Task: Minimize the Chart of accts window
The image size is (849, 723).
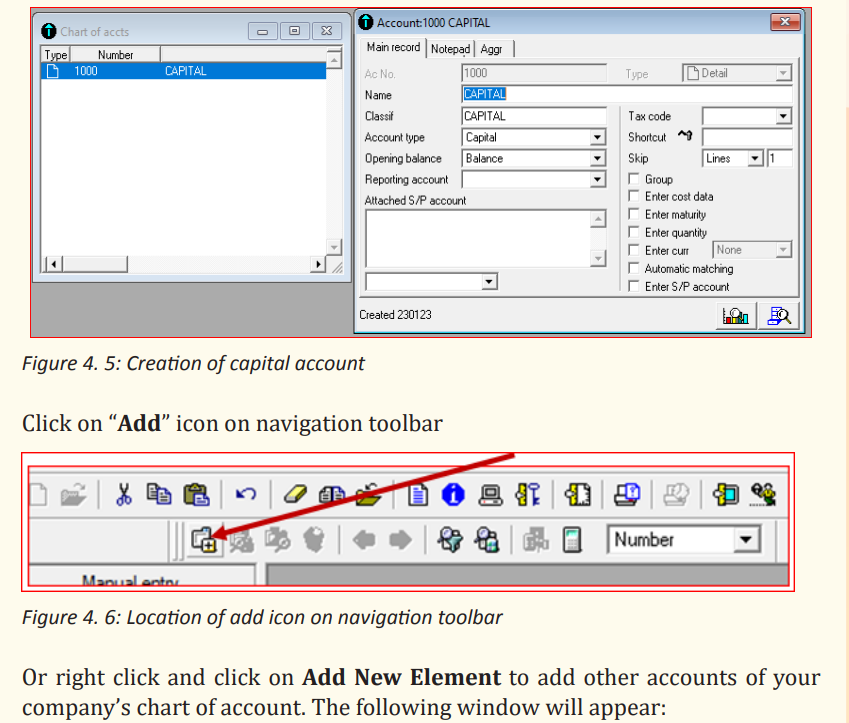Action: 263,31
